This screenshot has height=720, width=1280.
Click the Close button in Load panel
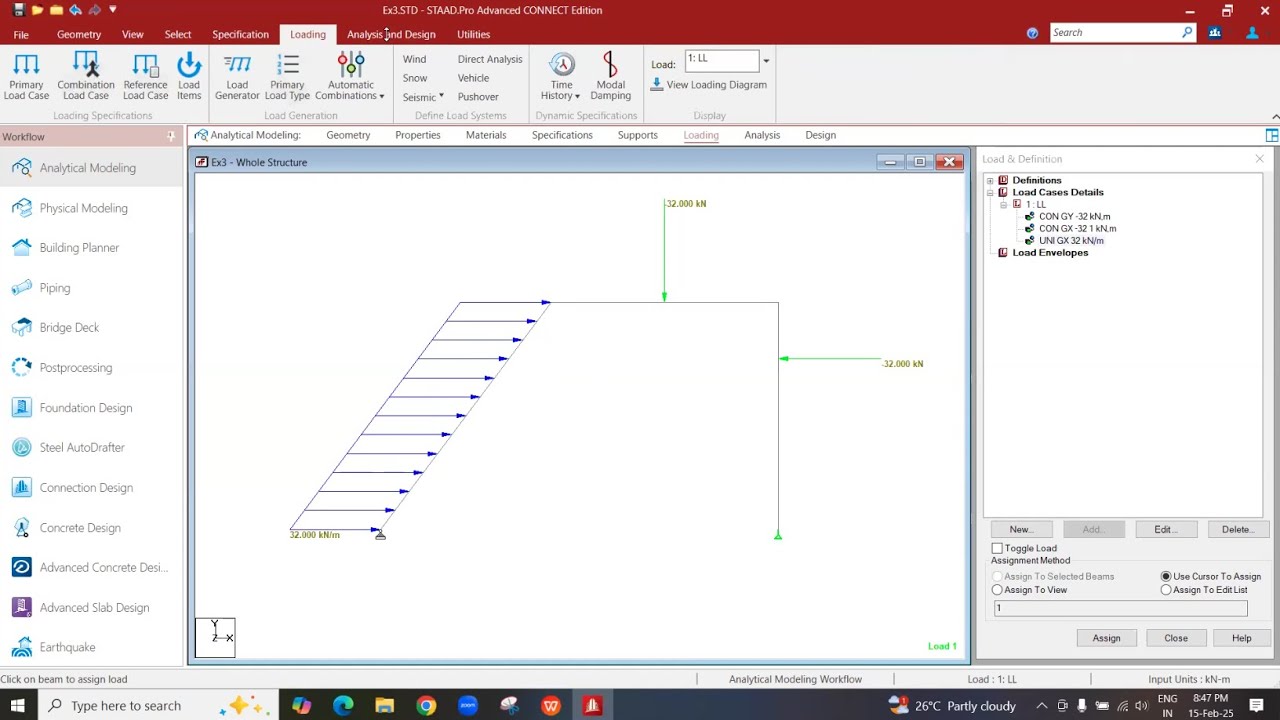coord(1176,638)
